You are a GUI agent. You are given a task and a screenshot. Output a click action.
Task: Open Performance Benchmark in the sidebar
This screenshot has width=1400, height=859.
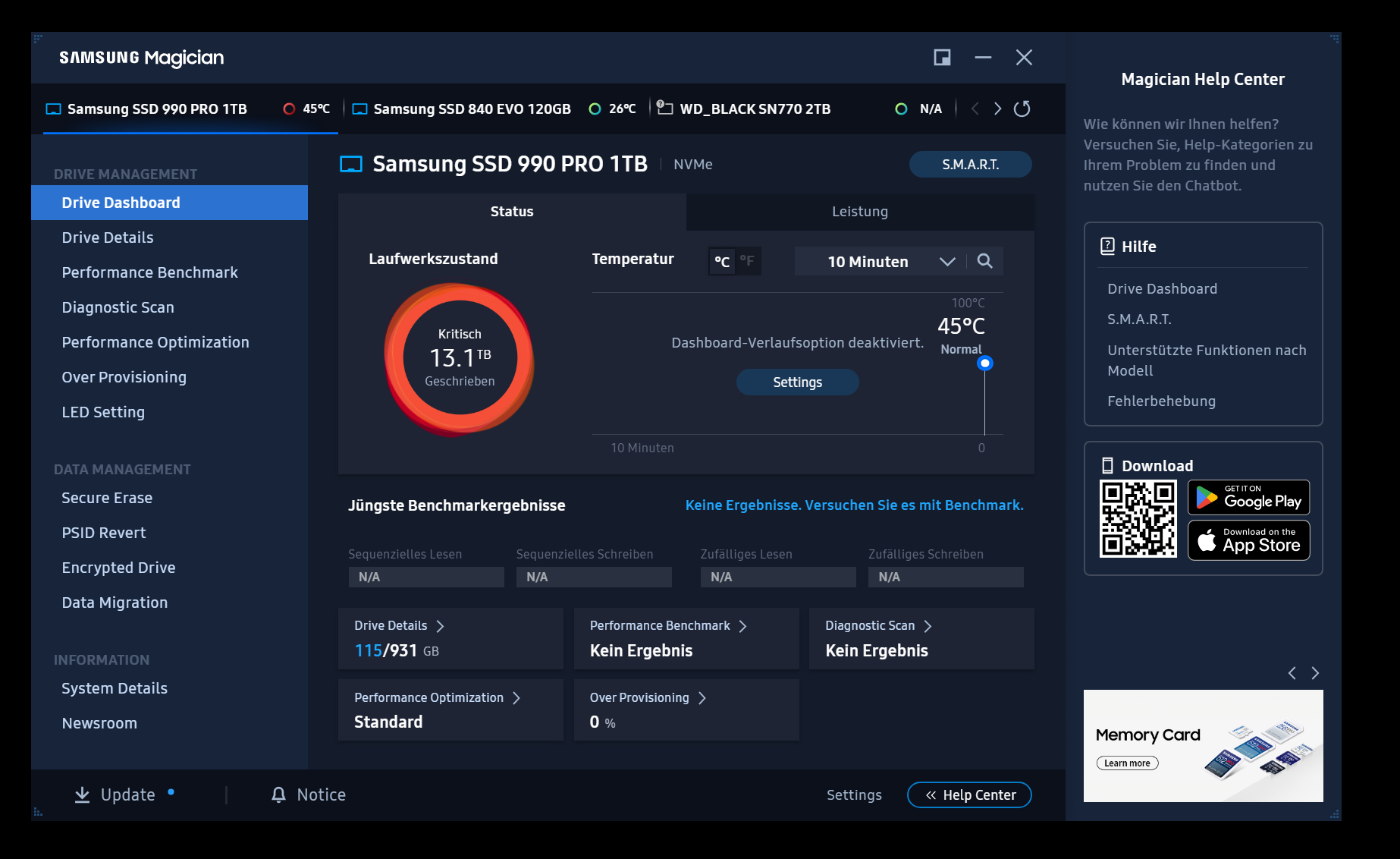(x=169, y=272)
